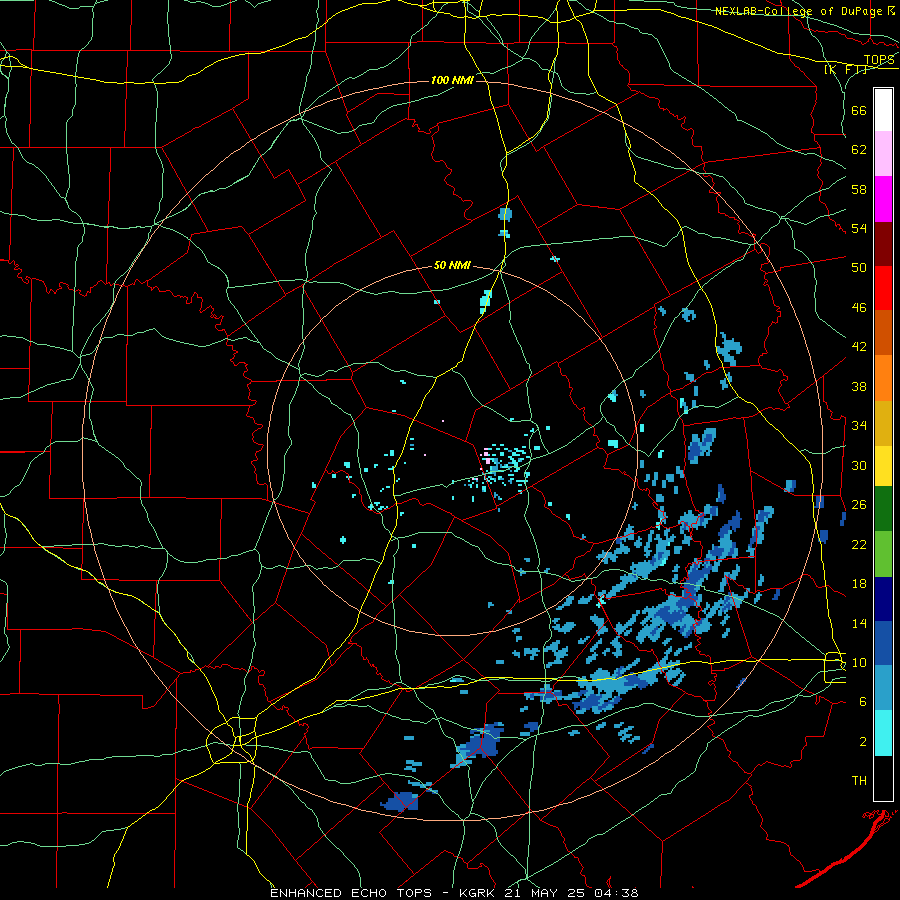The height and width of the screenshot is (900, 900).
Task: Click the 'TOPS' legend title
Action: 879,60
